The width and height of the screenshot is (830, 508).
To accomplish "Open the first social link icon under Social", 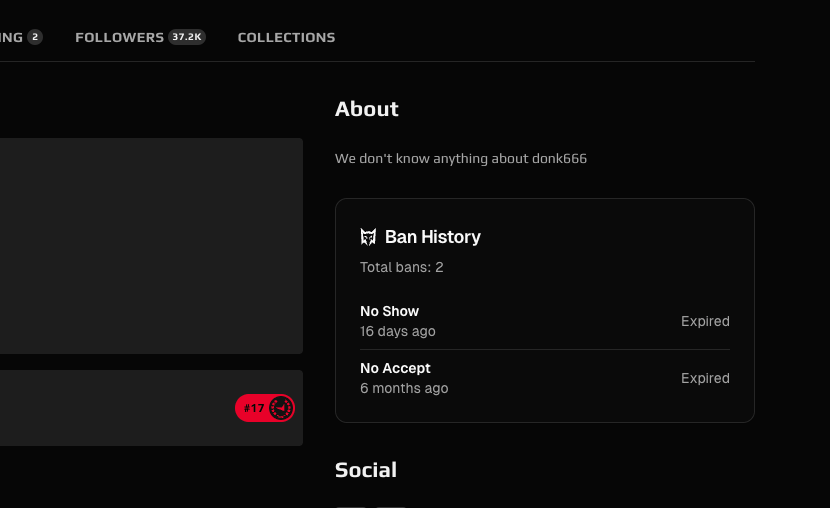I will (x=350, y=505).
